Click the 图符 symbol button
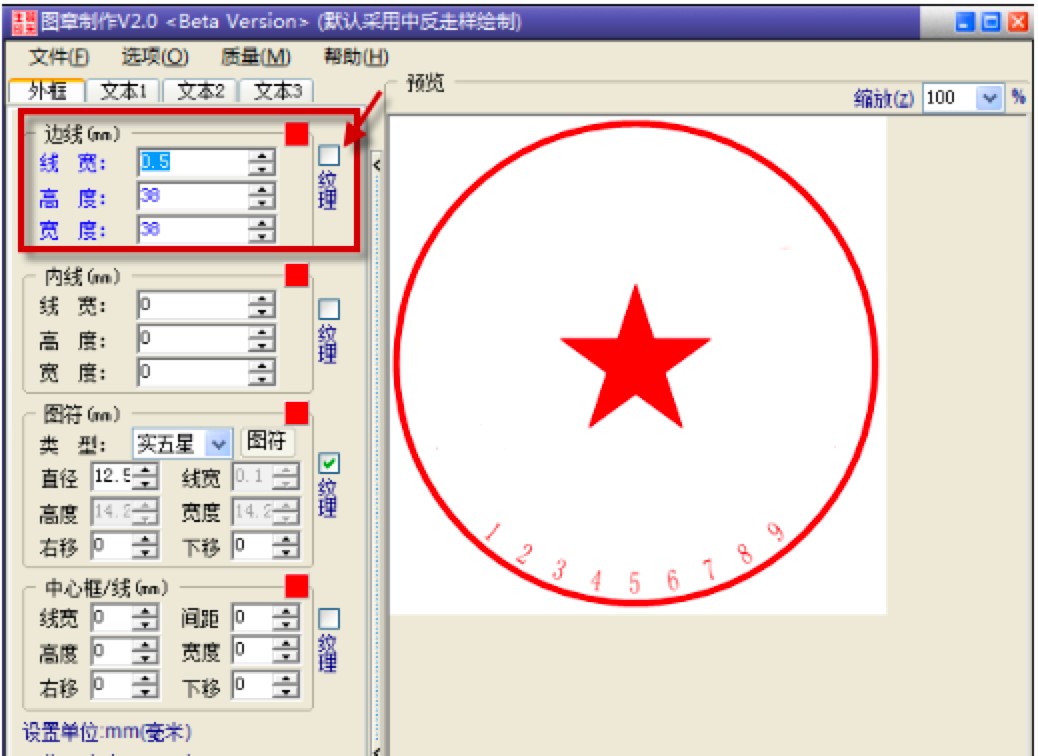 [268, 442]
